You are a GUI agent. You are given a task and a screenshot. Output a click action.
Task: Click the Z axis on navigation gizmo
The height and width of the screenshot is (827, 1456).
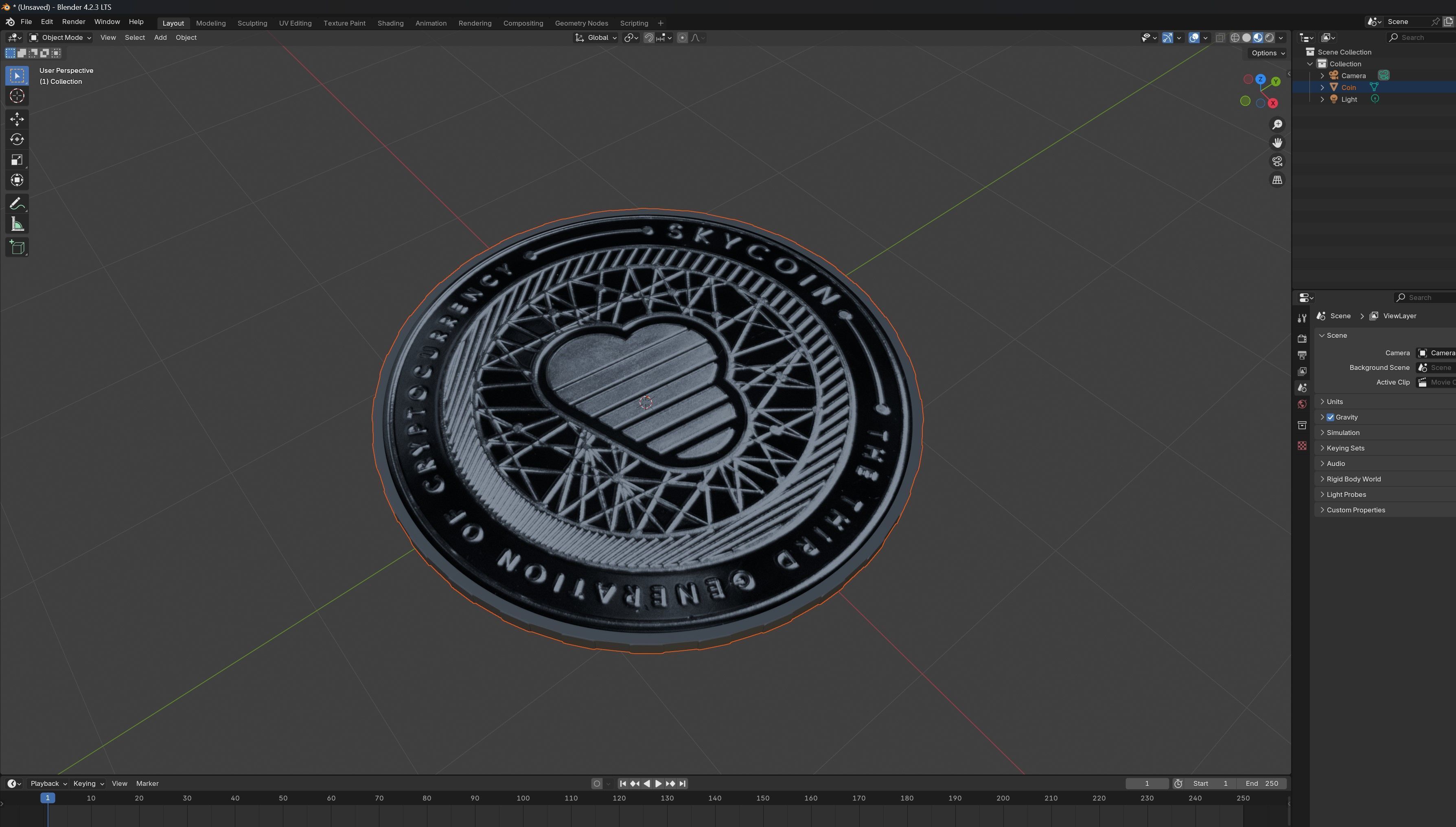[x=1261, y=79]
